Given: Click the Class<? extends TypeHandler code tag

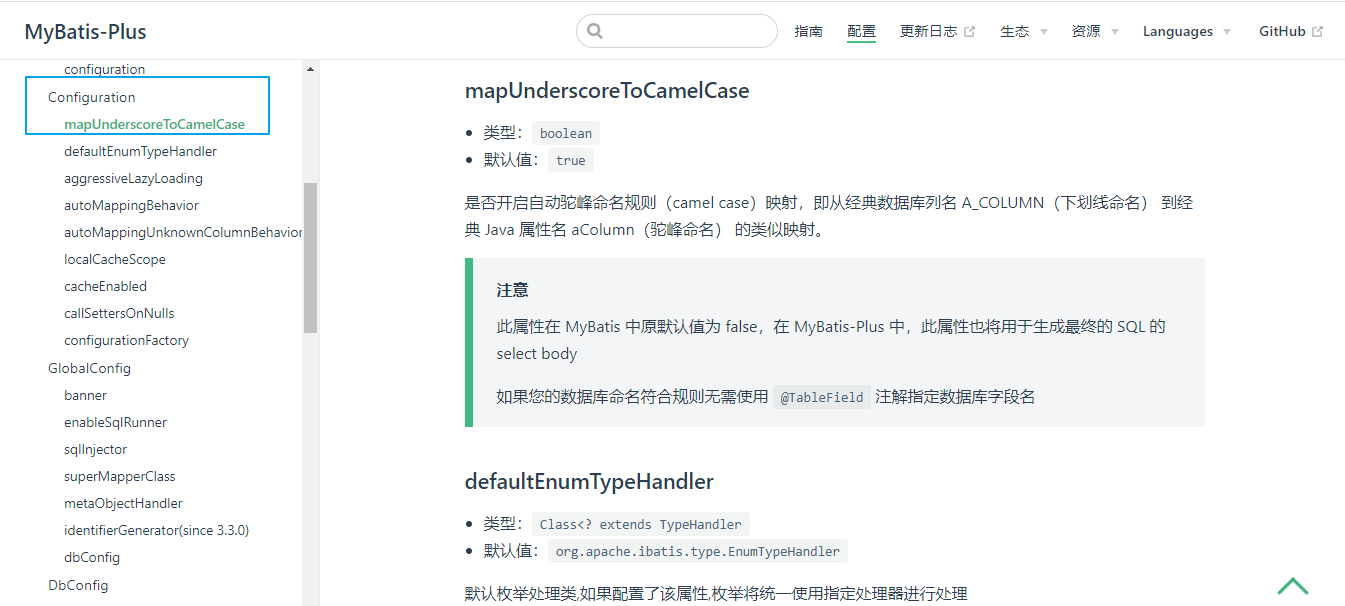Looking at the screenshot, I should 641,524.
